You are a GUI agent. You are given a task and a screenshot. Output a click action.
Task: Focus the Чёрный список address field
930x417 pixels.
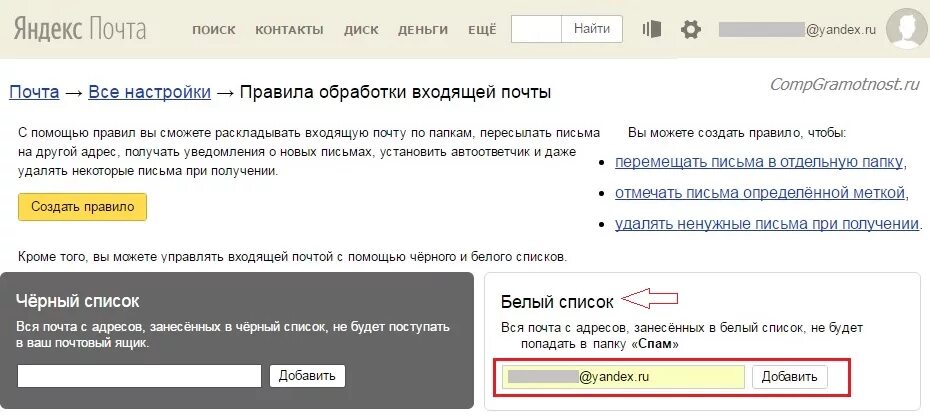(x=139, y=376)
